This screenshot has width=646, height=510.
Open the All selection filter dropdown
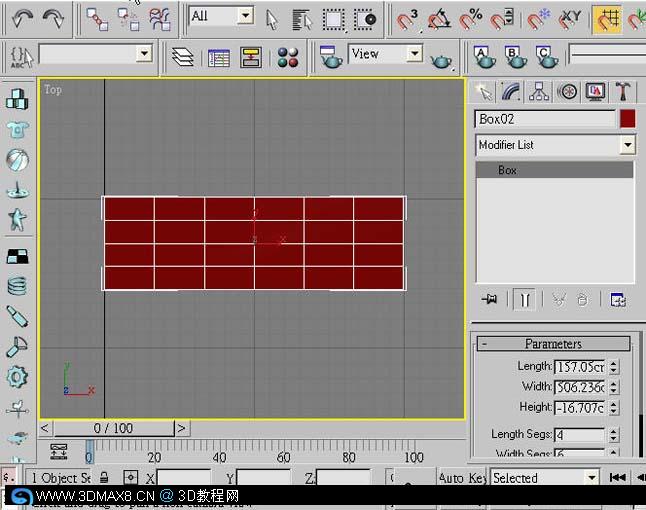pos(246,16)
